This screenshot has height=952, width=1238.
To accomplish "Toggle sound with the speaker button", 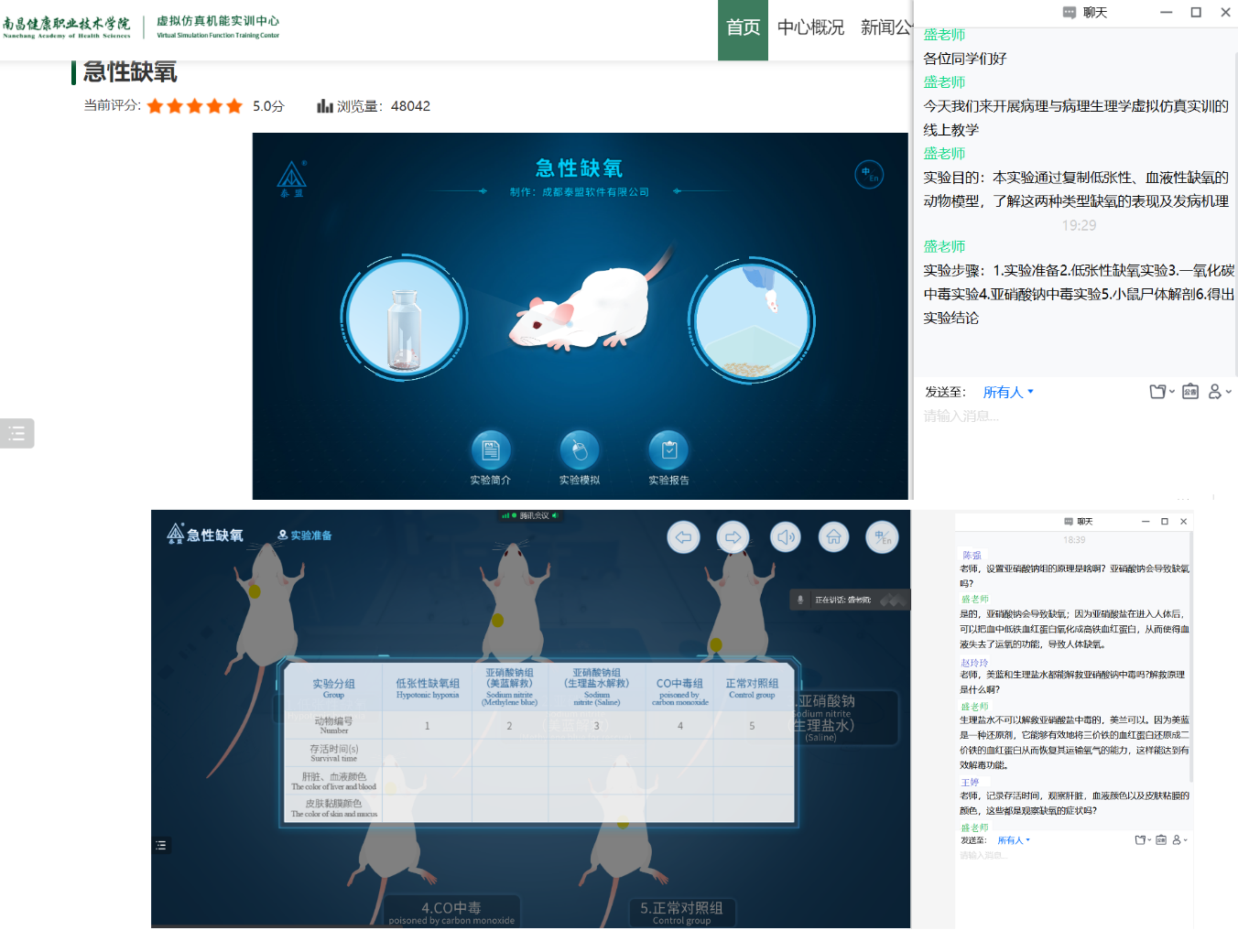I will pos(785,537).
